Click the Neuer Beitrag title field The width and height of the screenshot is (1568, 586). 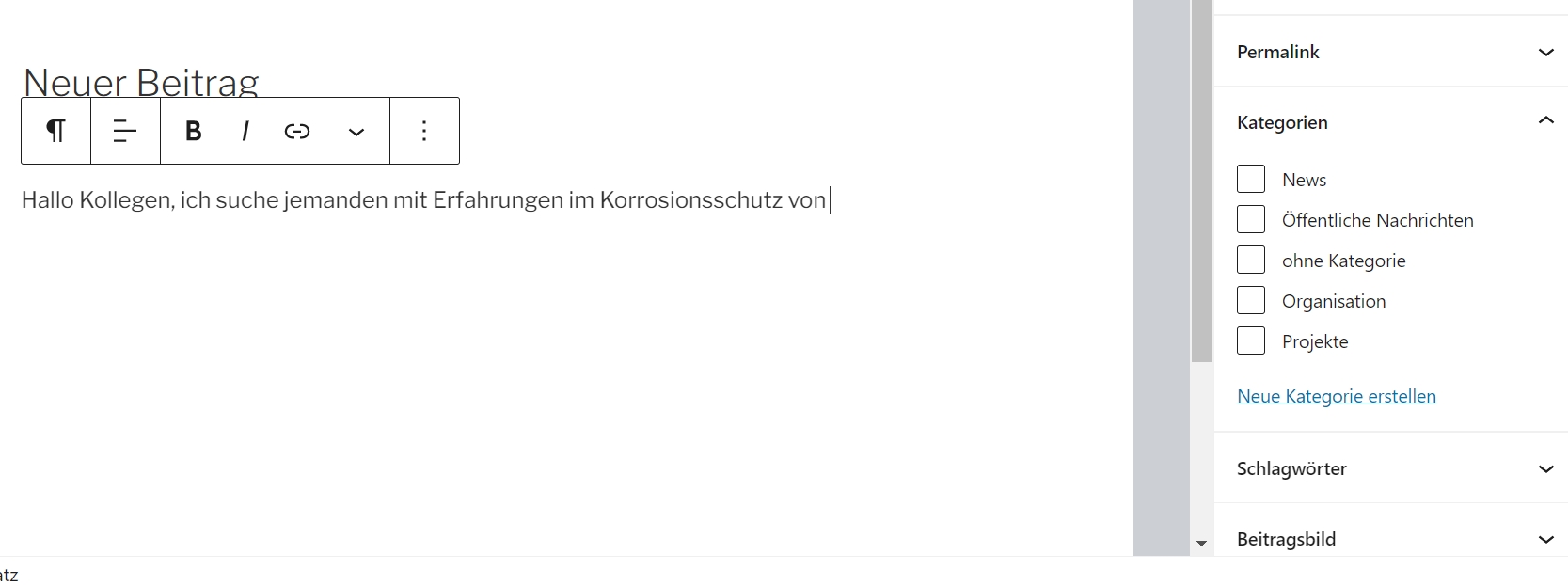[x=141, y=81]
